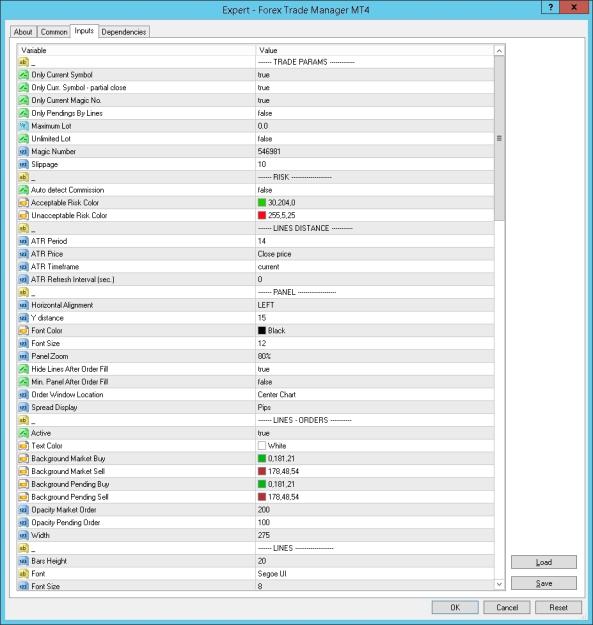The width and height of the screenshot is (593, 625).
Task: Click the icon next to Panel Zoom
Action: (24, 356)
